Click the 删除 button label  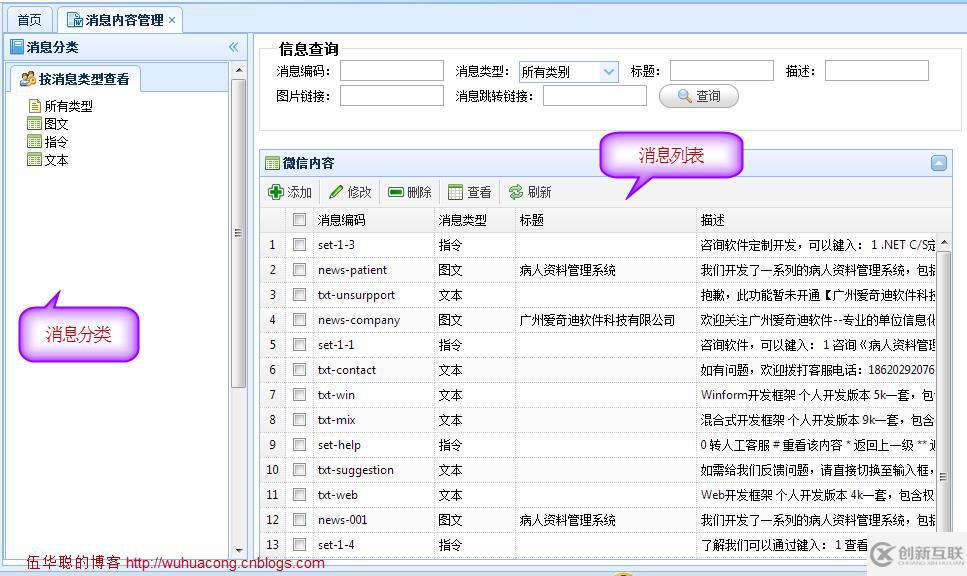[x=419, y=192]
